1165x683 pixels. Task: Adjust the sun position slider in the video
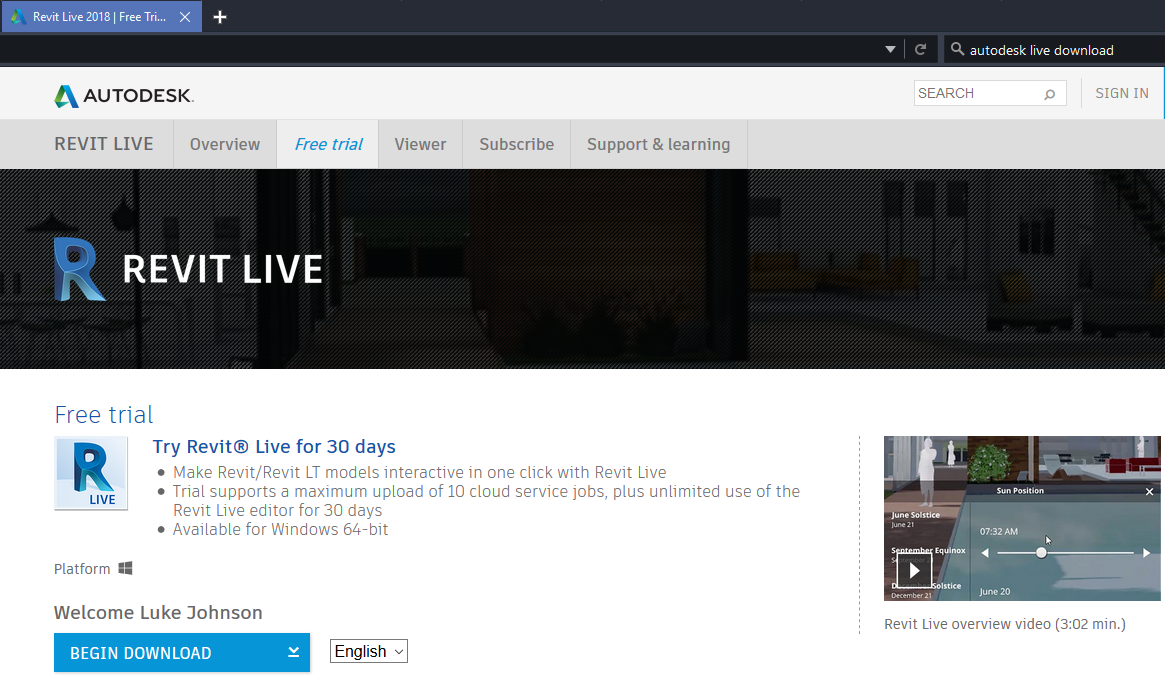pos(1040,551)
